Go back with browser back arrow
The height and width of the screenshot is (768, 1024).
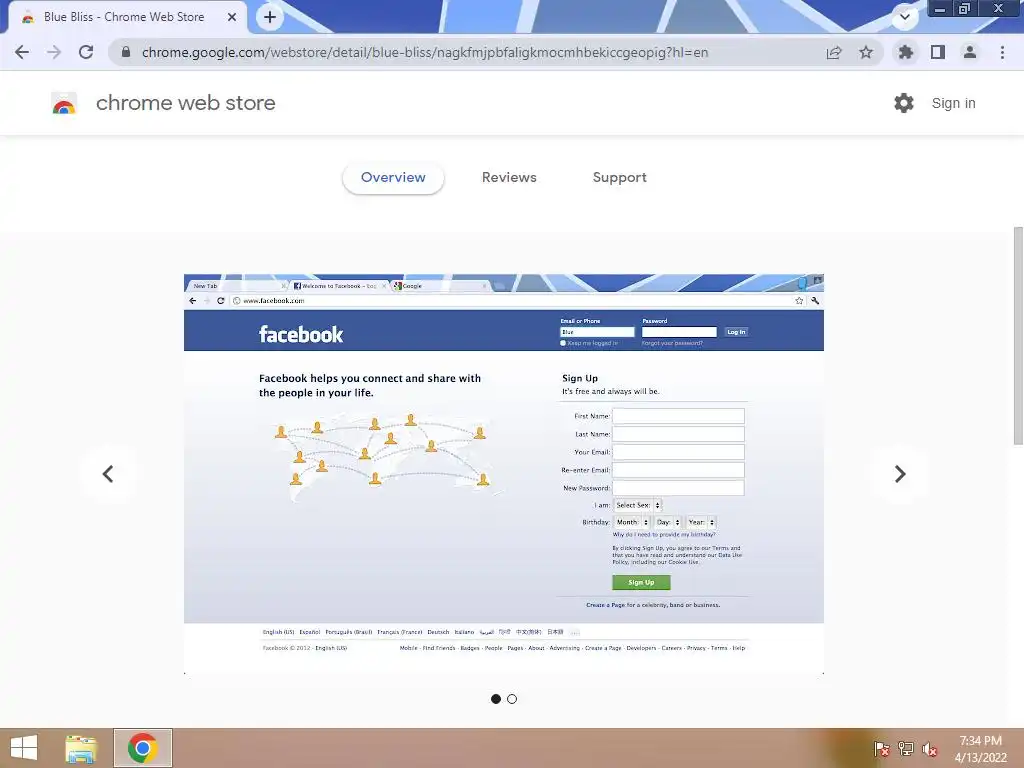tap(22, 52)
